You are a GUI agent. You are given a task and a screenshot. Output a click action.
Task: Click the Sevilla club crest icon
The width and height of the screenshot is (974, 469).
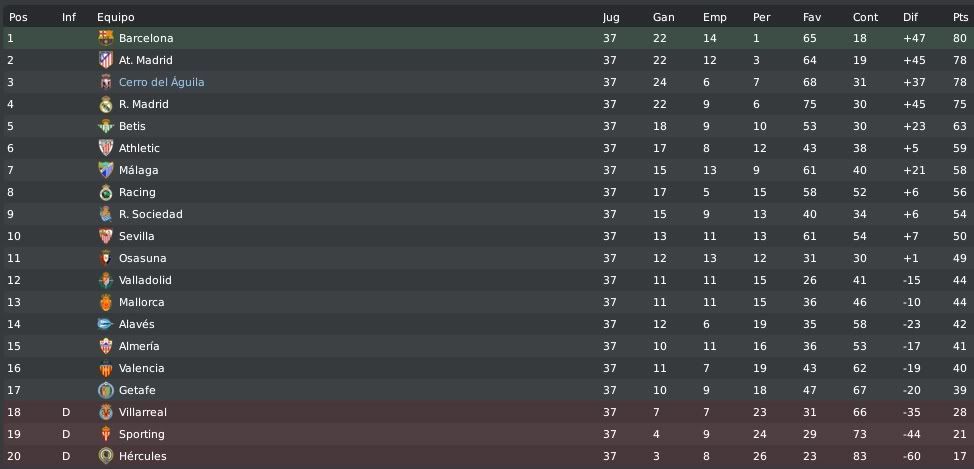click(106, 236)
